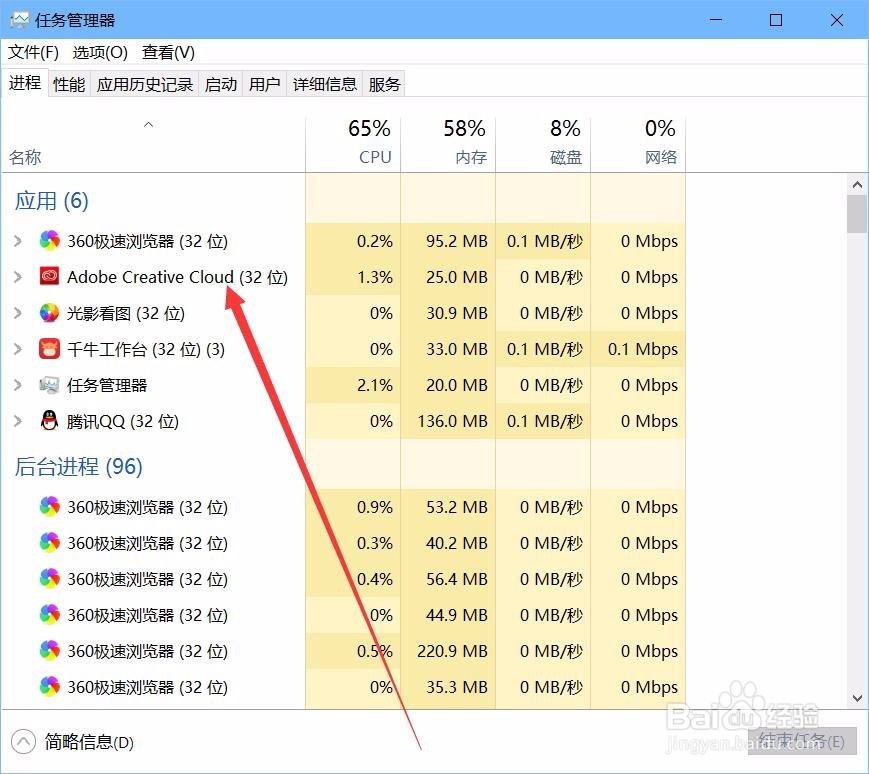
Task: Sort by the 名称 column header
Action: [x=154, y=144]
